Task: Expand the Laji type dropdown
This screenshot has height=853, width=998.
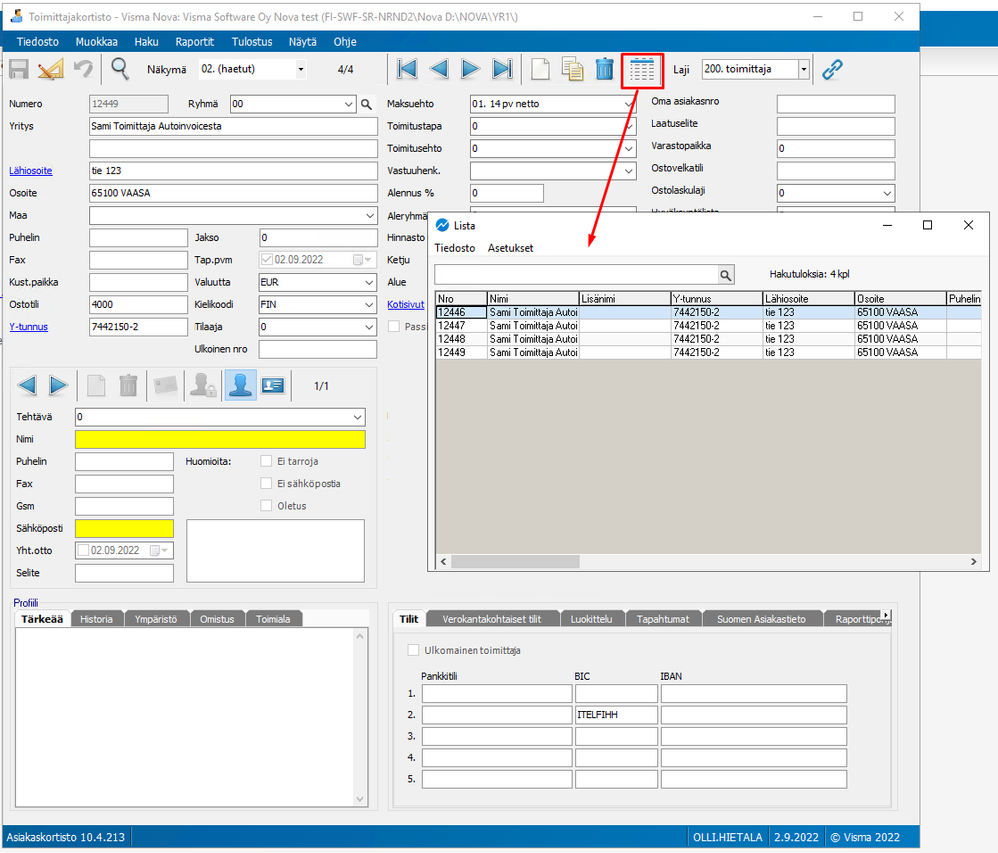Action: pos(804,69)
